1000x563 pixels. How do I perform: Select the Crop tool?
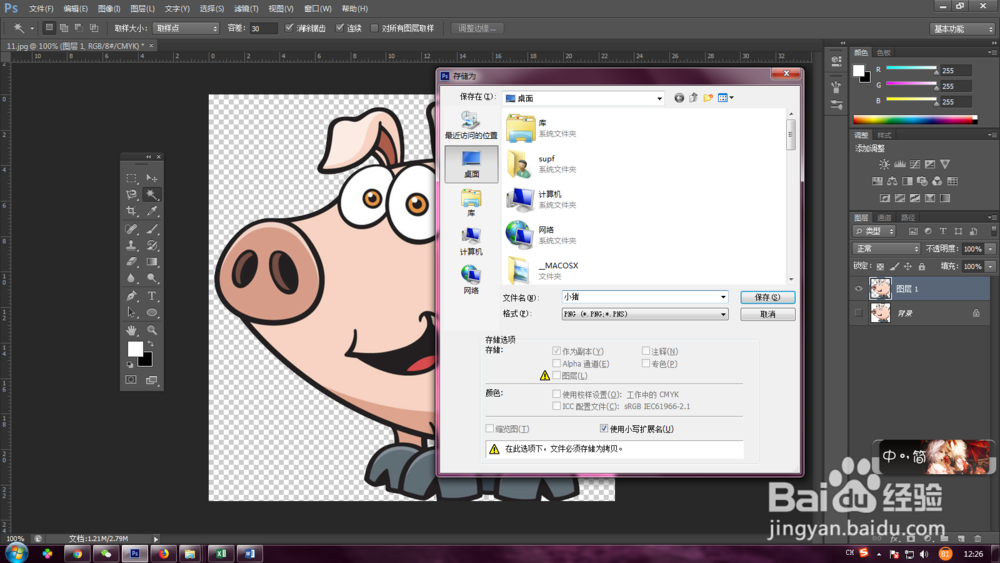(131, 211)
